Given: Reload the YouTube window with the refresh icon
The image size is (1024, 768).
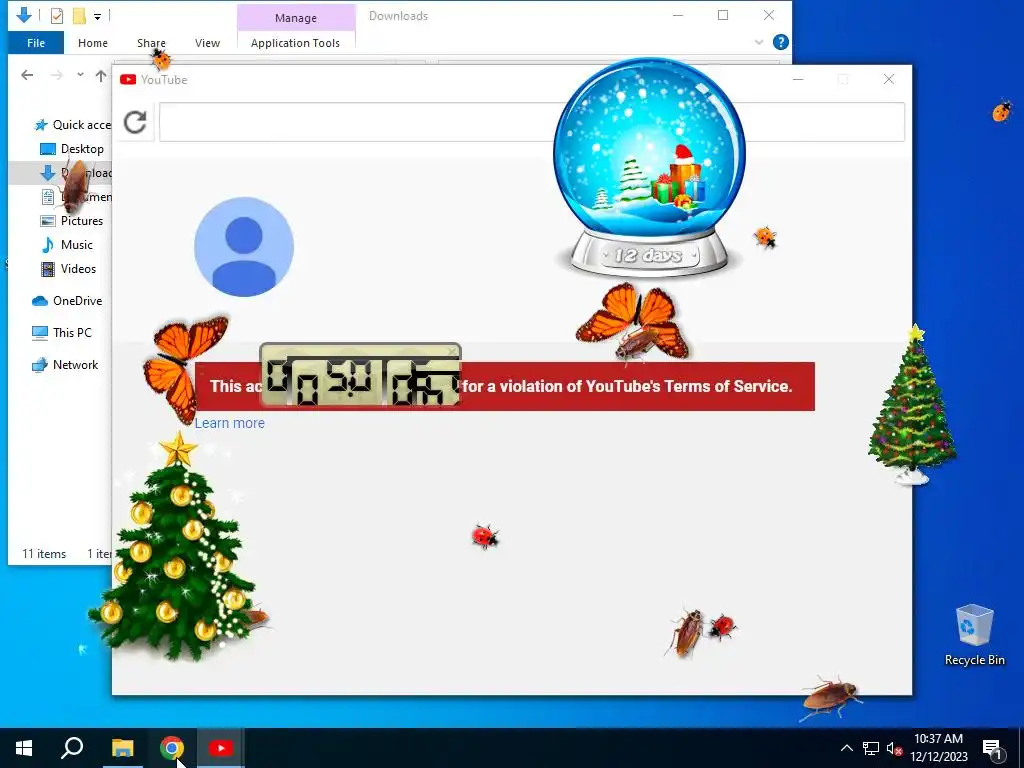Looking at the screenshot, I should coord(135,122).
